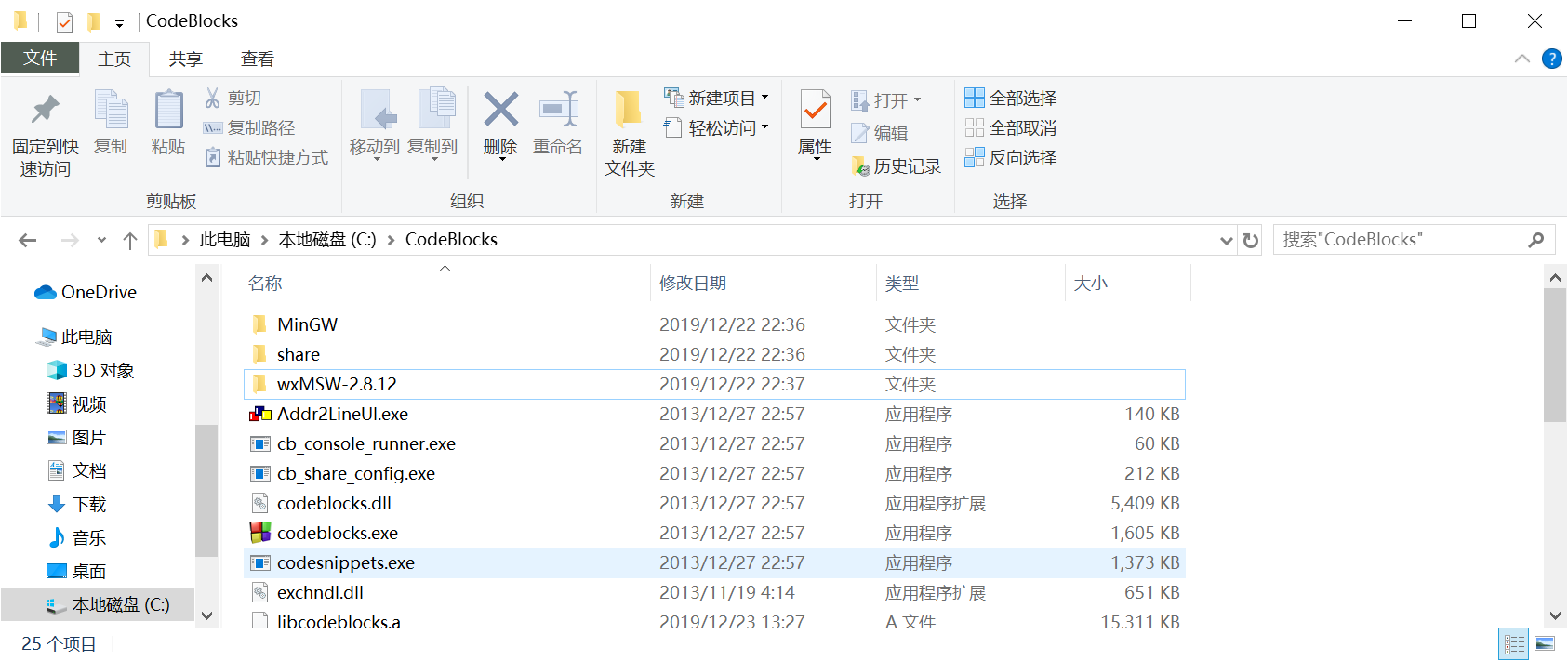Click file list scroll down arrow
This screenshot has height=661, width=1568.
(x=1555, y=615)
